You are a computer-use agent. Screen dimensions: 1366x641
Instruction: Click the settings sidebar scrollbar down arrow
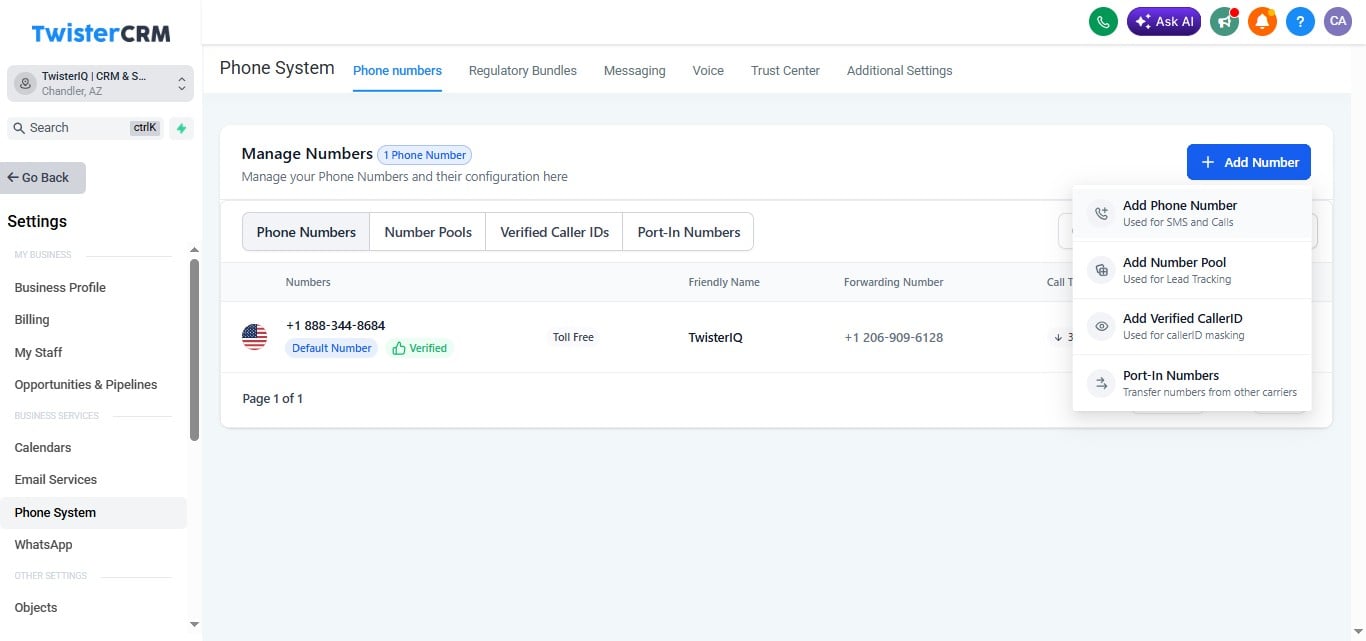194,624
